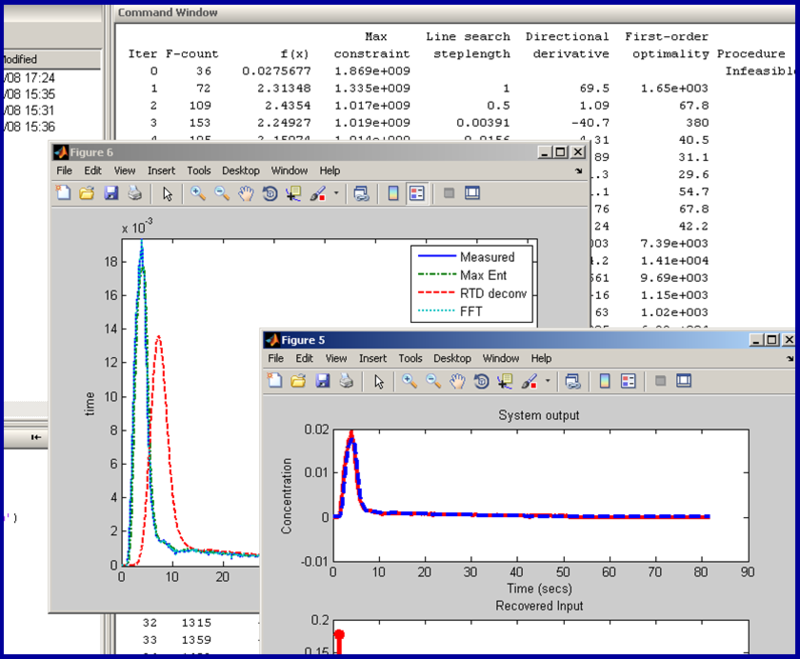The image size is (800, 659).
Task: Click Insert Colorbar icon in Figure 6
Action: [x=393, y=193]
